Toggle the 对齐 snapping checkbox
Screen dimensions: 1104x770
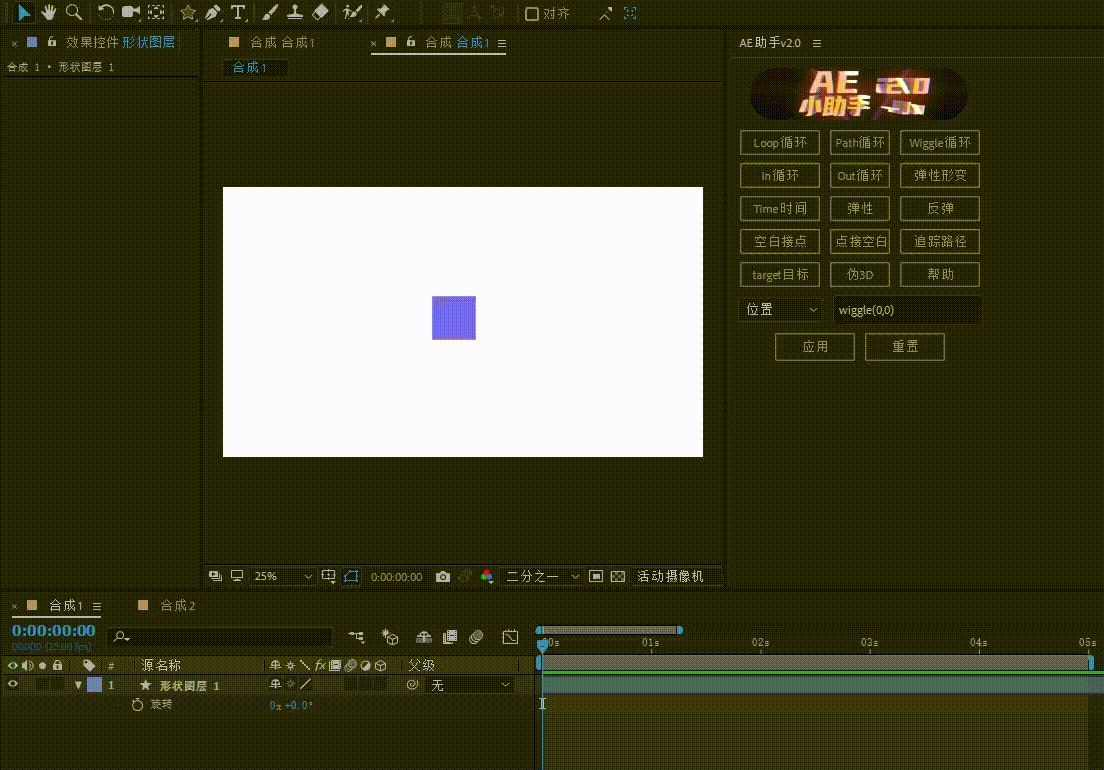coord(532,13)
